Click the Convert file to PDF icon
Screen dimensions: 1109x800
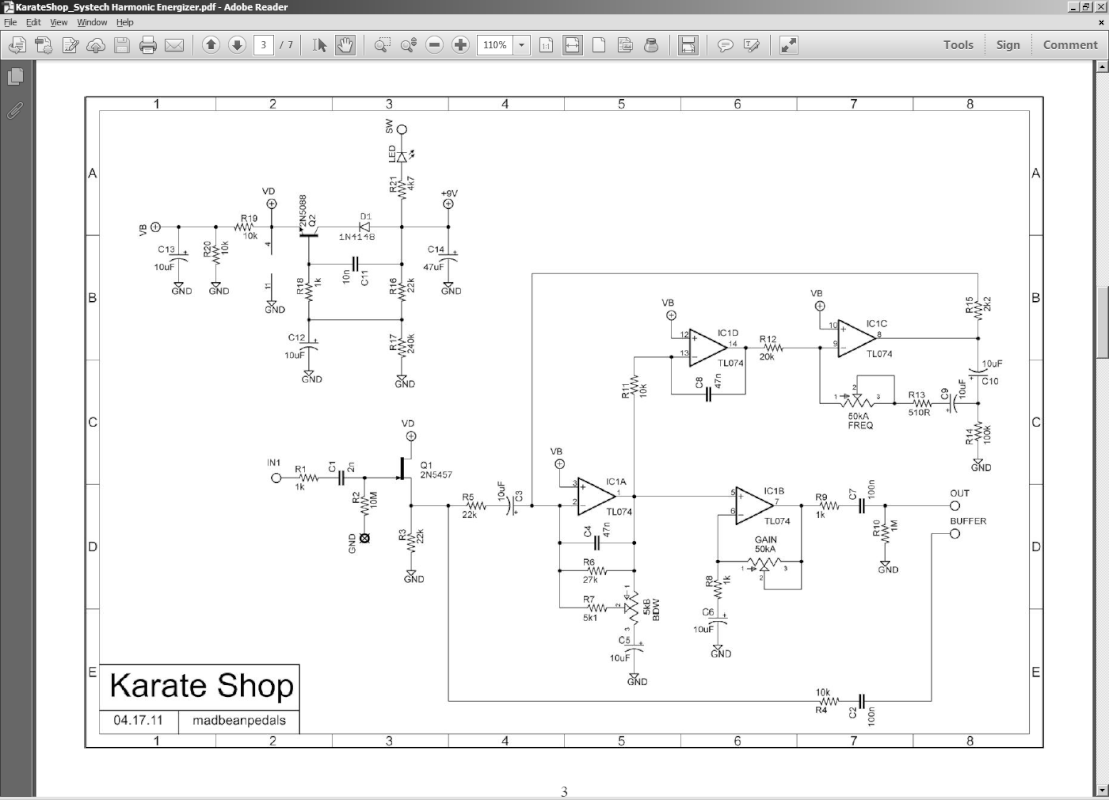43,45
